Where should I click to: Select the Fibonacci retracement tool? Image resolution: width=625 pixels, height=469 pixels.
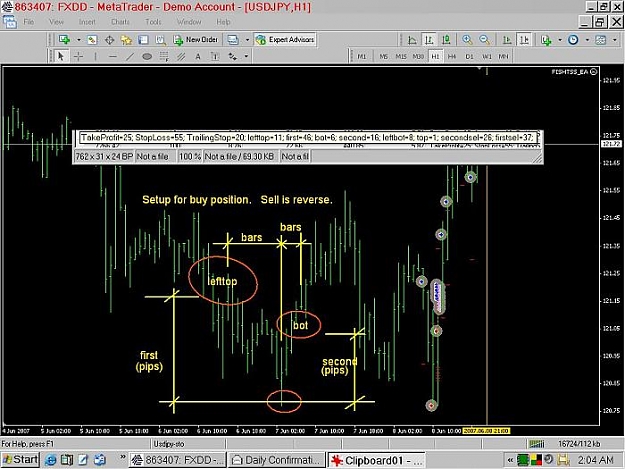point(164,56)
